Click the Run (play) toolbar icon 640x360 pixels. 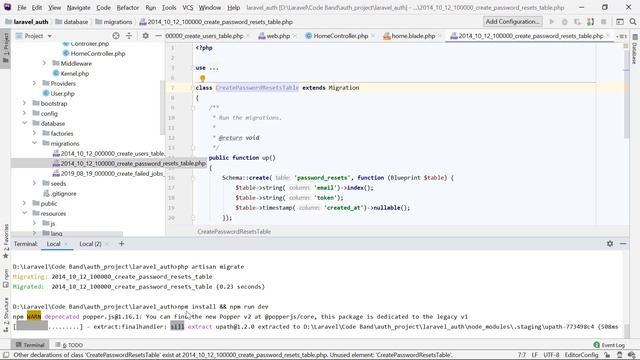point(551,22)
